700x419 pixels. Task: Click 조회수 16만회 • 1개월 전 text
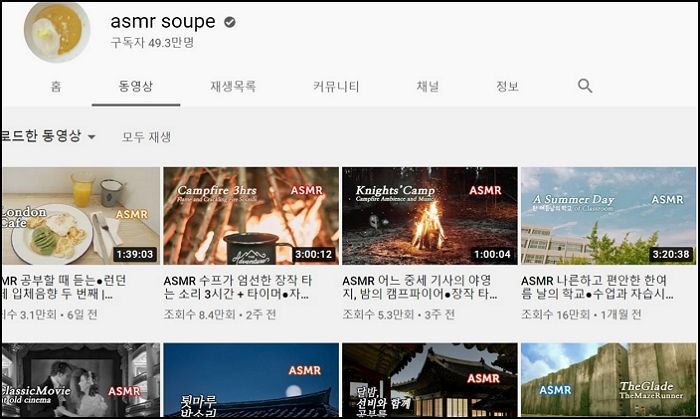[x=581, y=315]
